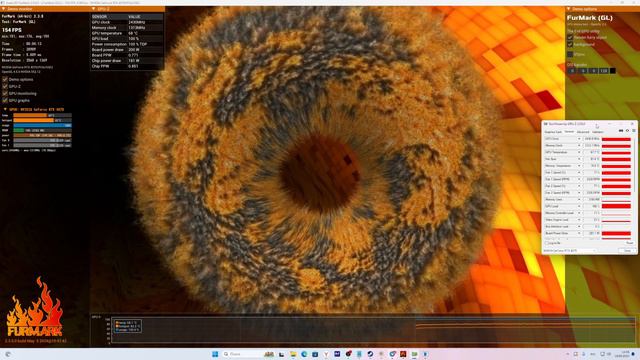640x360 pixels.
Task: Click the Board power draw row in sensor table
Action: pyautogui.click(x=127, y=49)
